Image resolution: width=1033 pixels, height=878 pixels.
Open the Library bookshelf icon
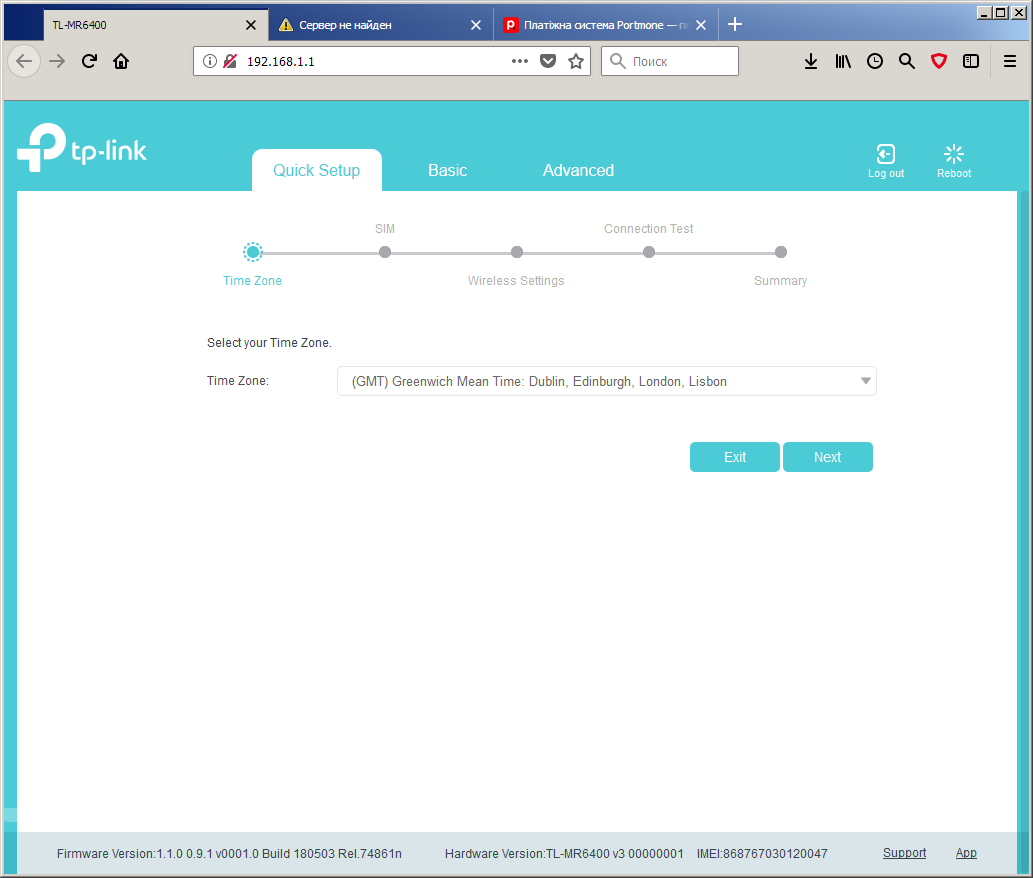(x=843, y=61)
